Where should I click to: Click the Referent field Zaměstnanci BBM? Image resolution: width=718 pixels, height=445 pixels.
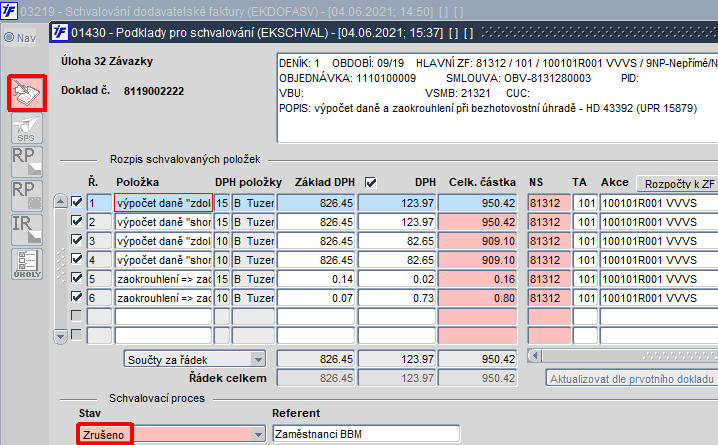(366, 434)
